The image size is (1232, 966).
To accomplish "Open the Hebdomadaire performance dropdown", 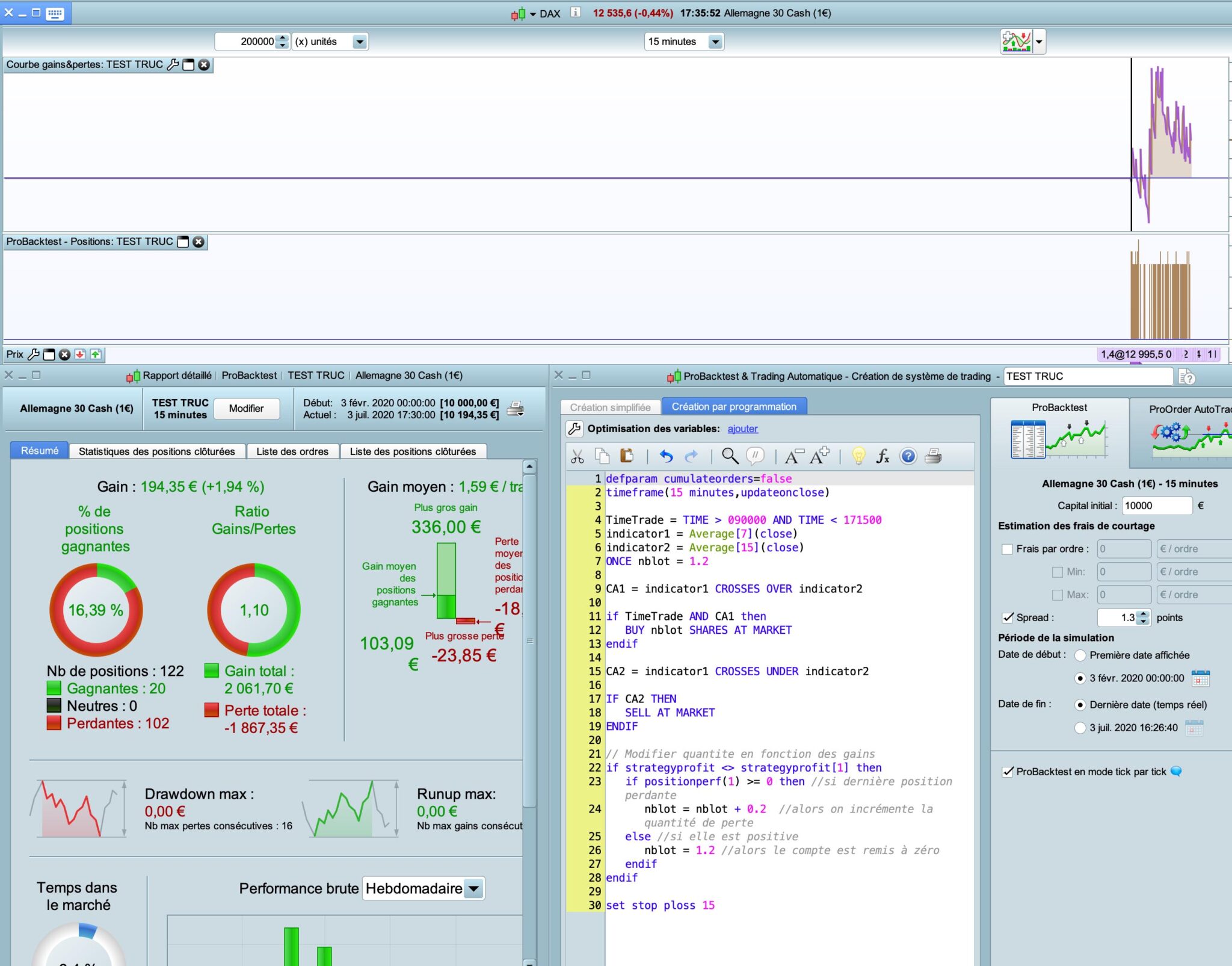I will (x=474, y=888).
